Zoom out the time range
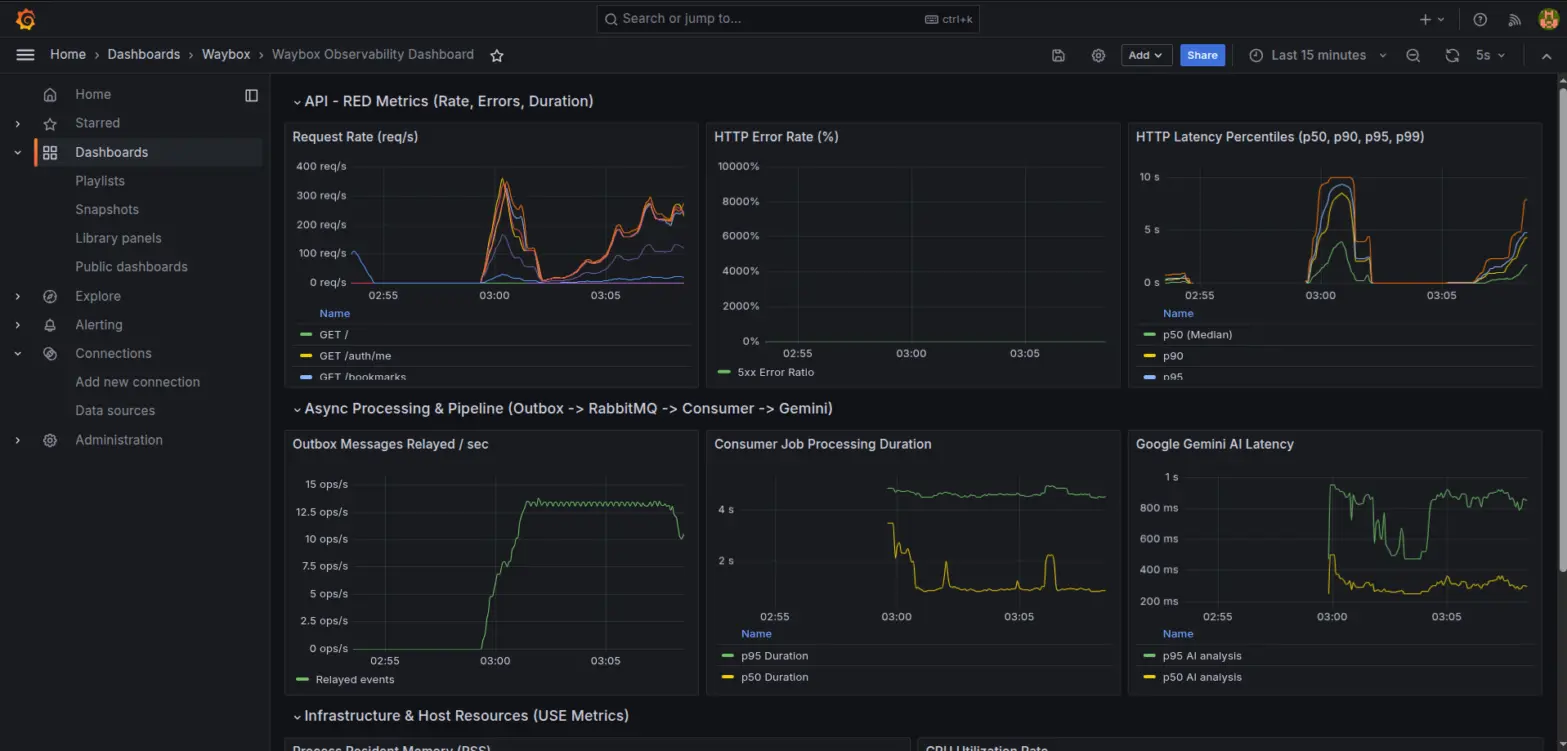 pyautogui.click(x=1413, y=56)
